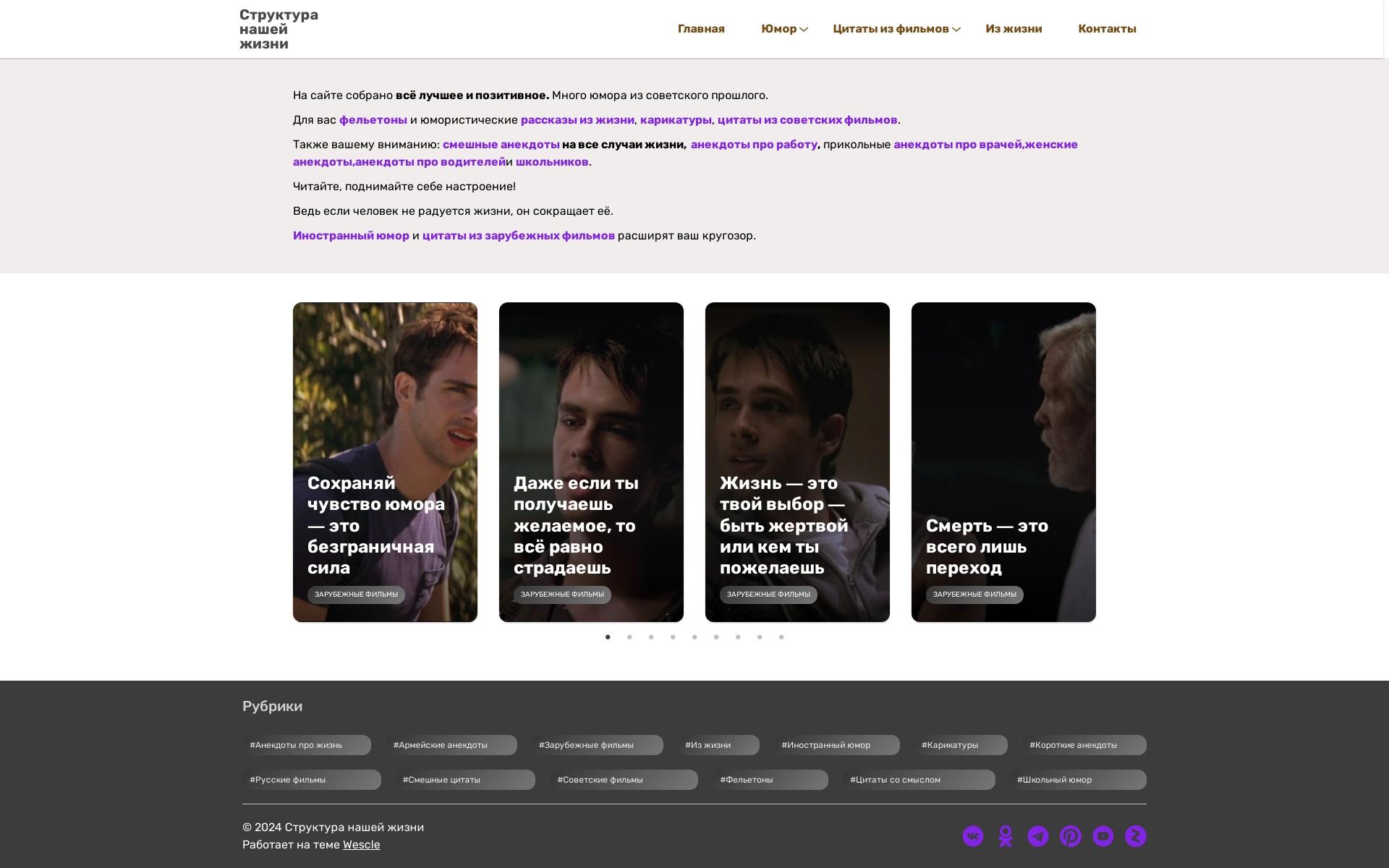Screen dimensions: 1389x868
Task: Open the #Зарубежные фильмы footer category tag
Action: (598, 745)
